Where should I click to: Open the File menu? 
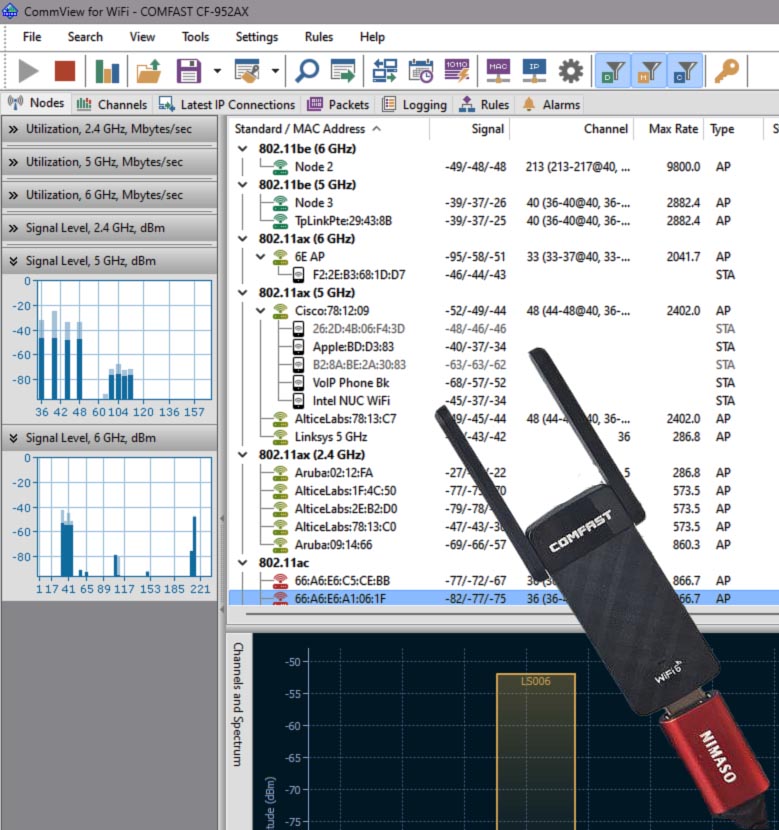[32, 37]
